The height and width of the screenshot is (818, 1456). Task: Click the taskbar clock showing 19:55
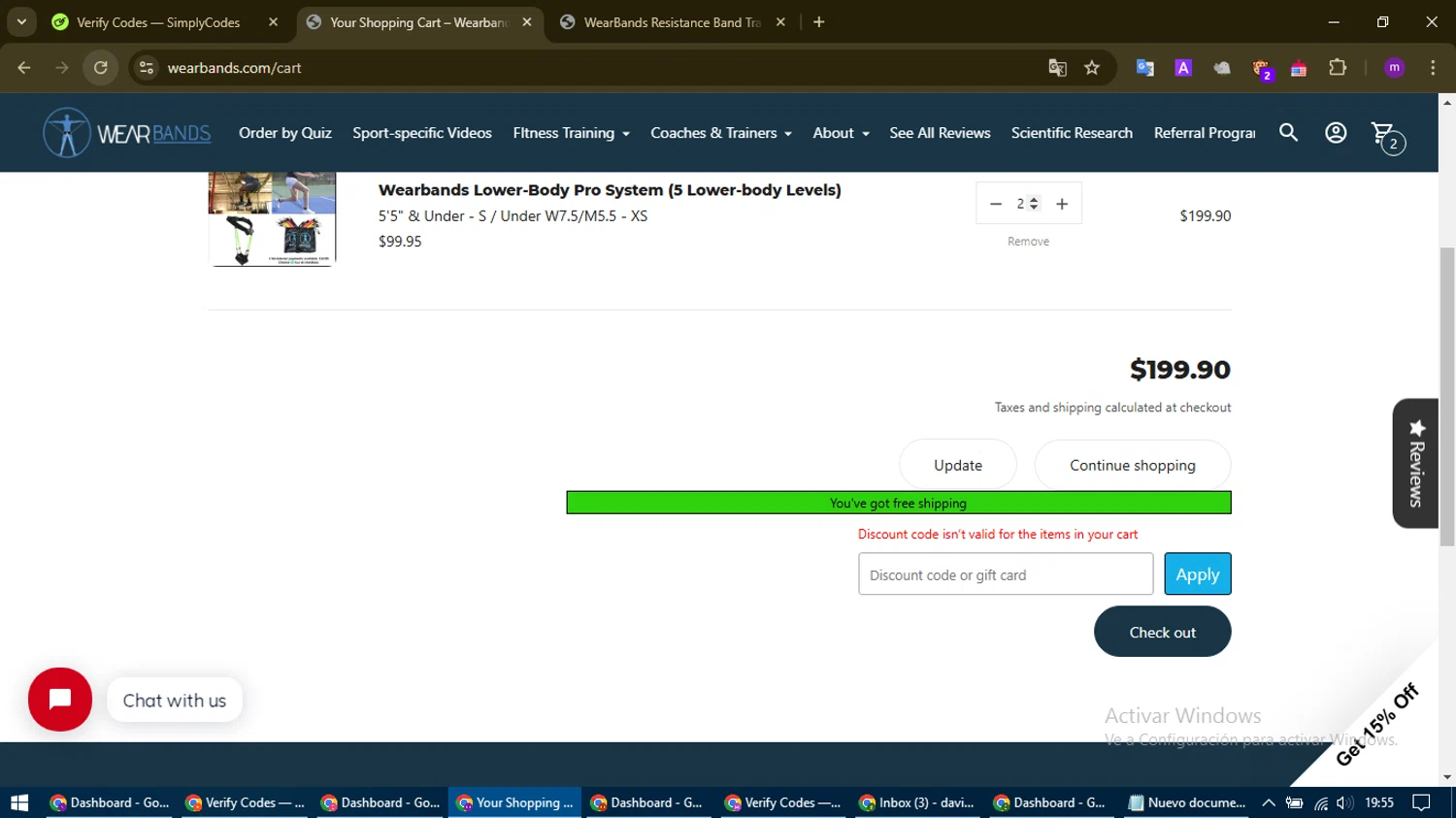pos(1379,802)
